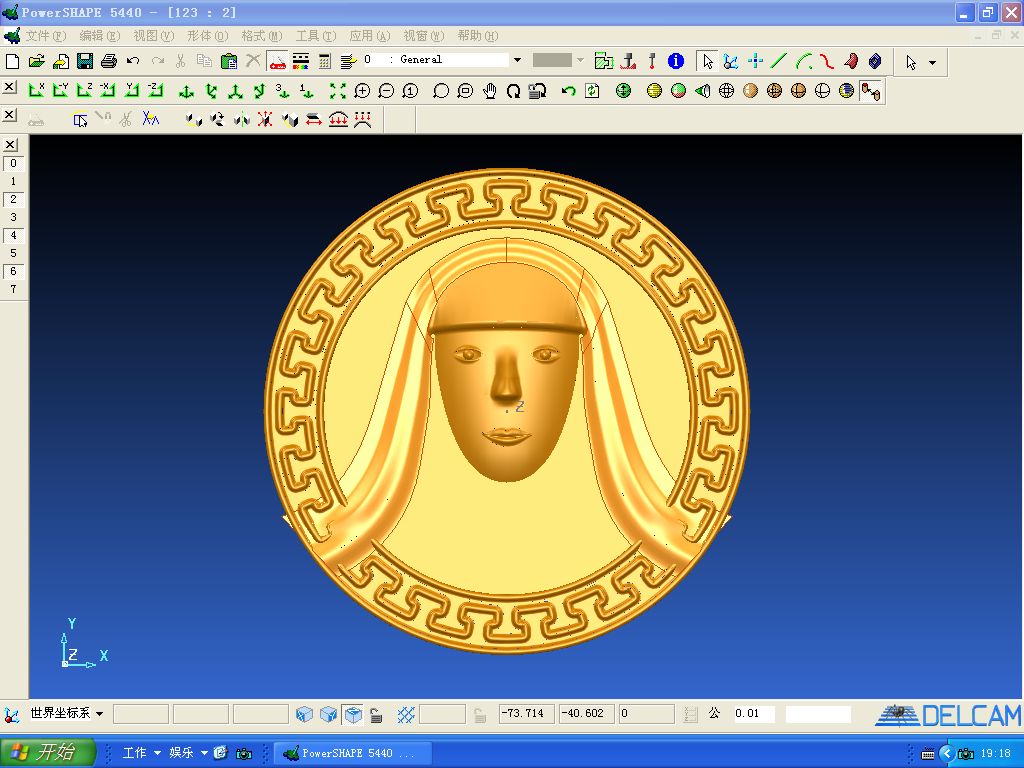The image size is (1024, 768).
Task: Select the red curve creation tool
Action: pyautogui.click(x=827, y=61)
